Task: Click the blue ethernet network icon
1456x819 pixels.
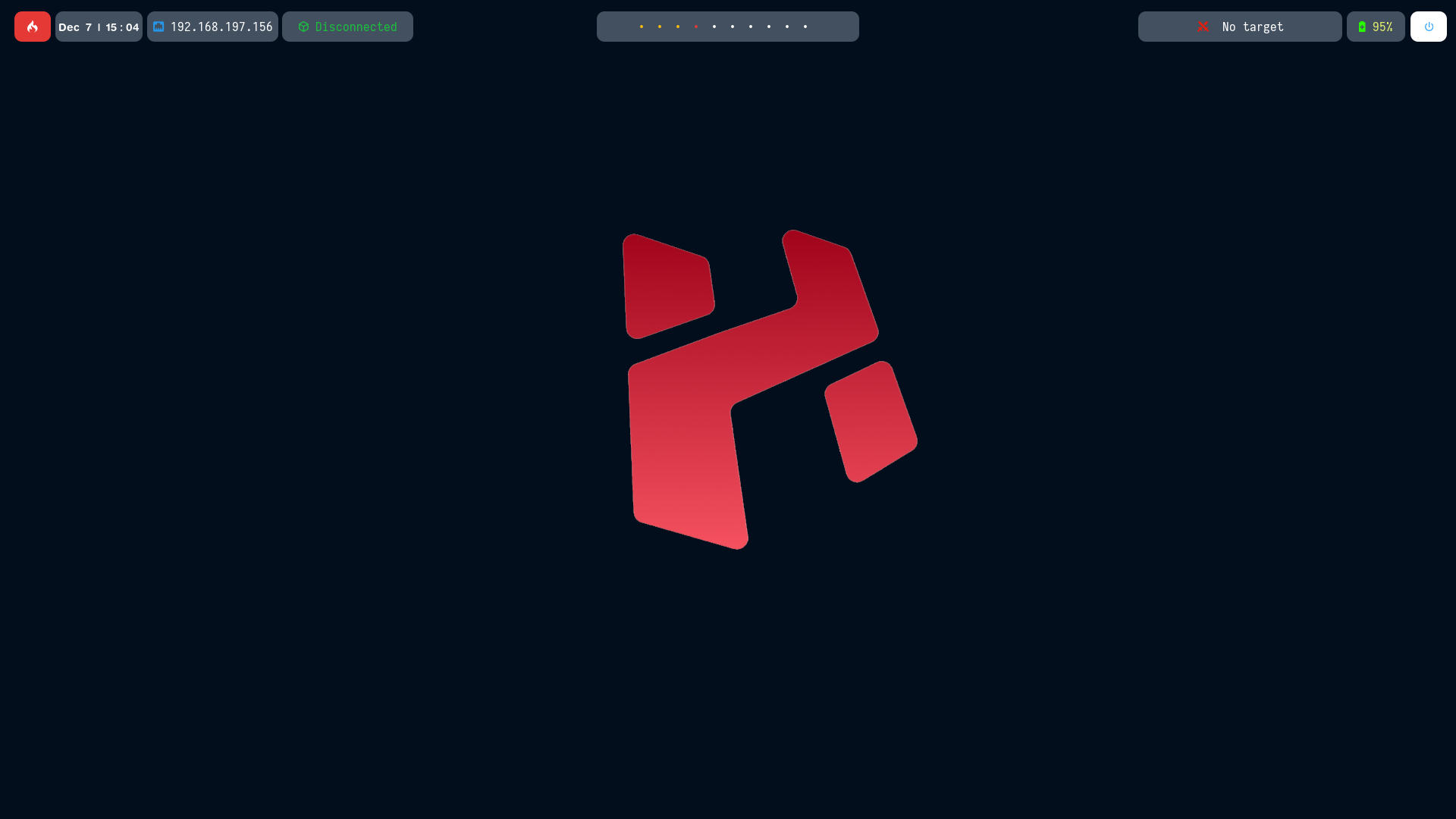Action: pyautogui.click(x=158, y=27)
